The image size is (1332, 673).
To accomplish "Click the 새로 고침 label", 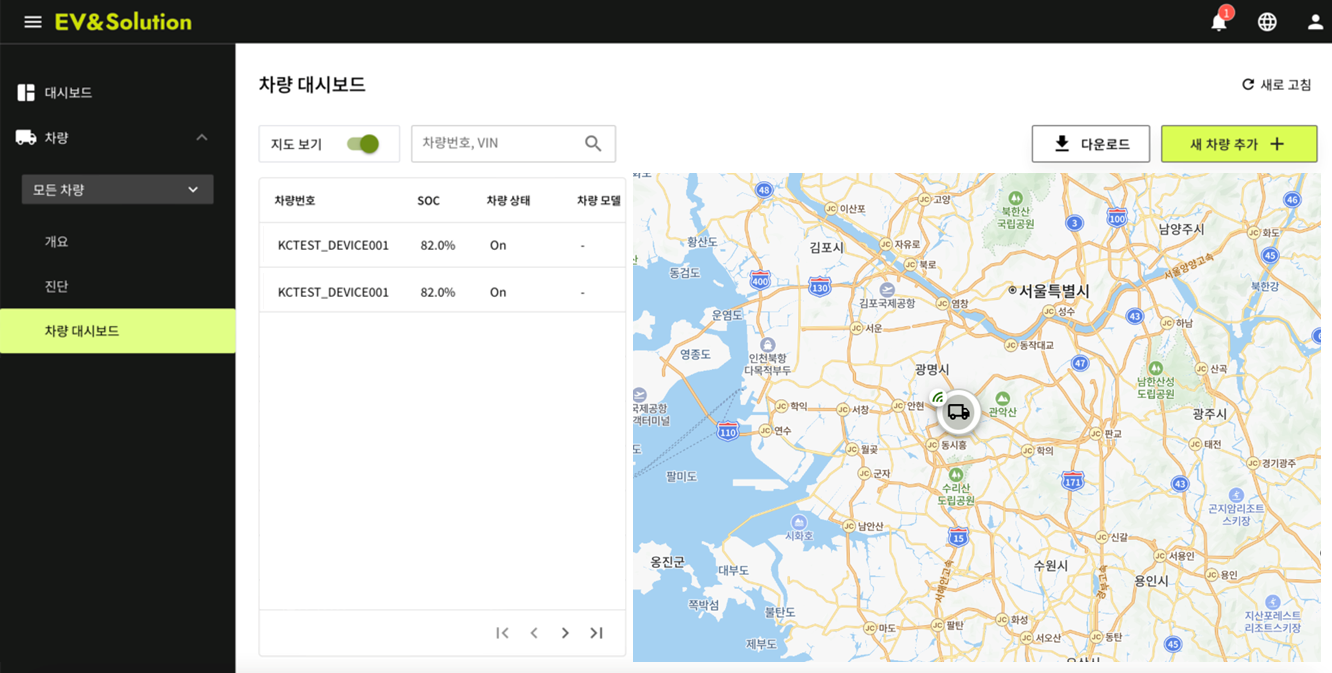I will [1286, 85].
